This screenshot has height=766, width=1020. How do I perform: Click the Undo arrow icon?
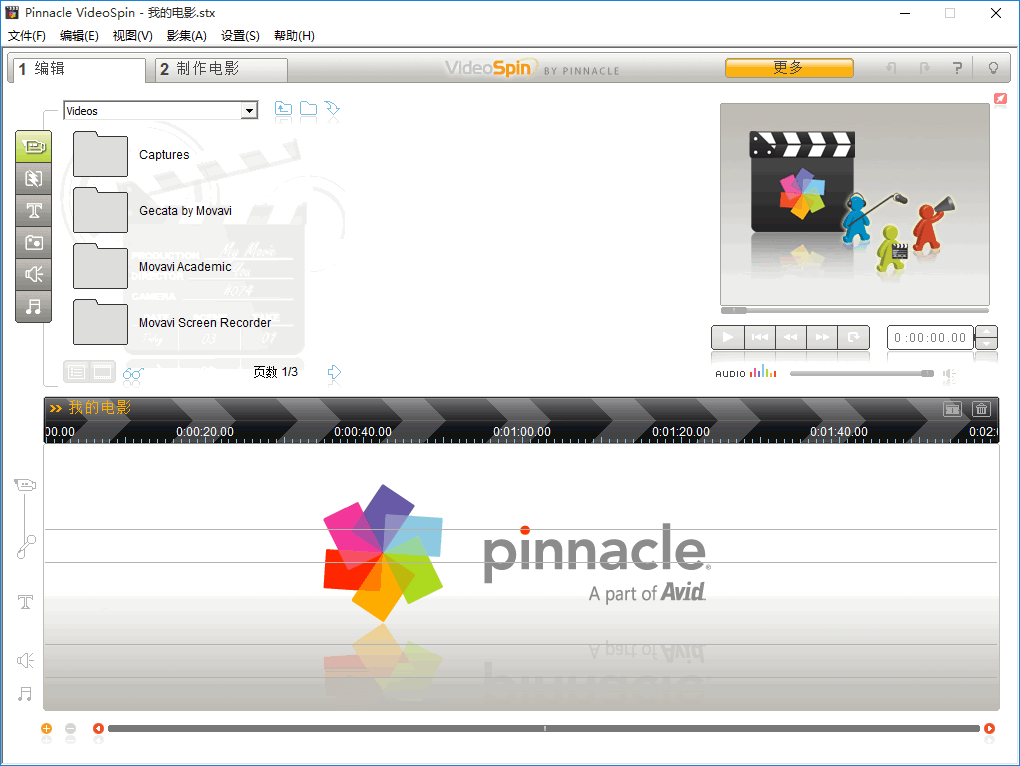pos(892,68)
